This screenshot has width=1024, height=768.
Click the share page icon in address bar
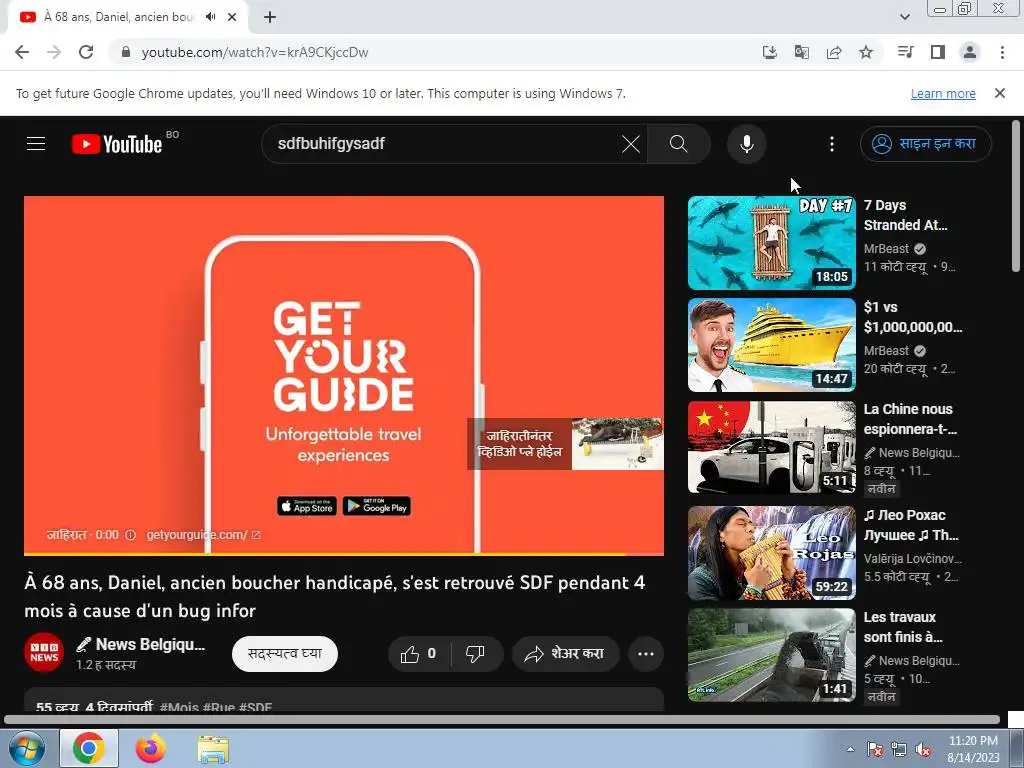(834, 52)
